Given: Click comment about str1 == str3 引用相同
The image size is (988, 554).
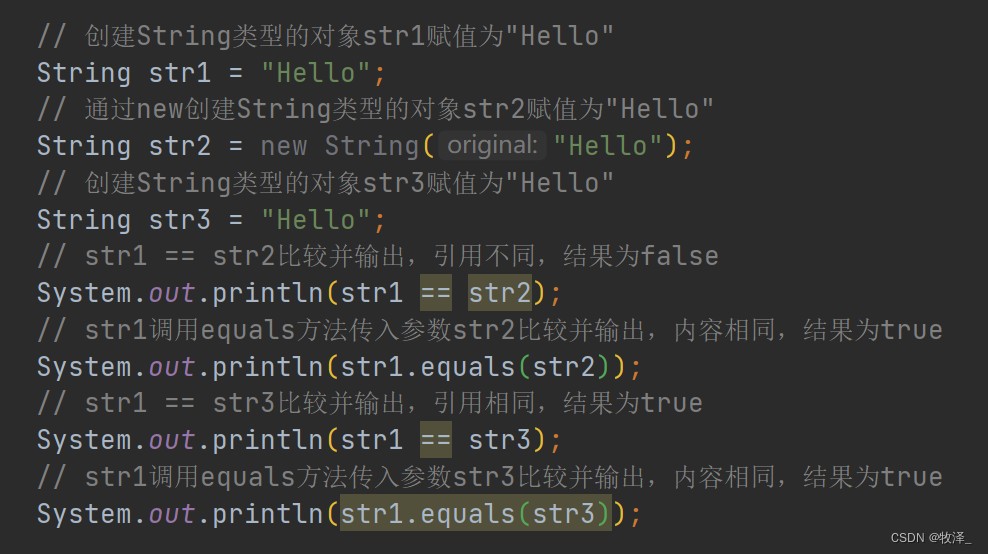Looking at the screenshot, I should tap(370, 404).
